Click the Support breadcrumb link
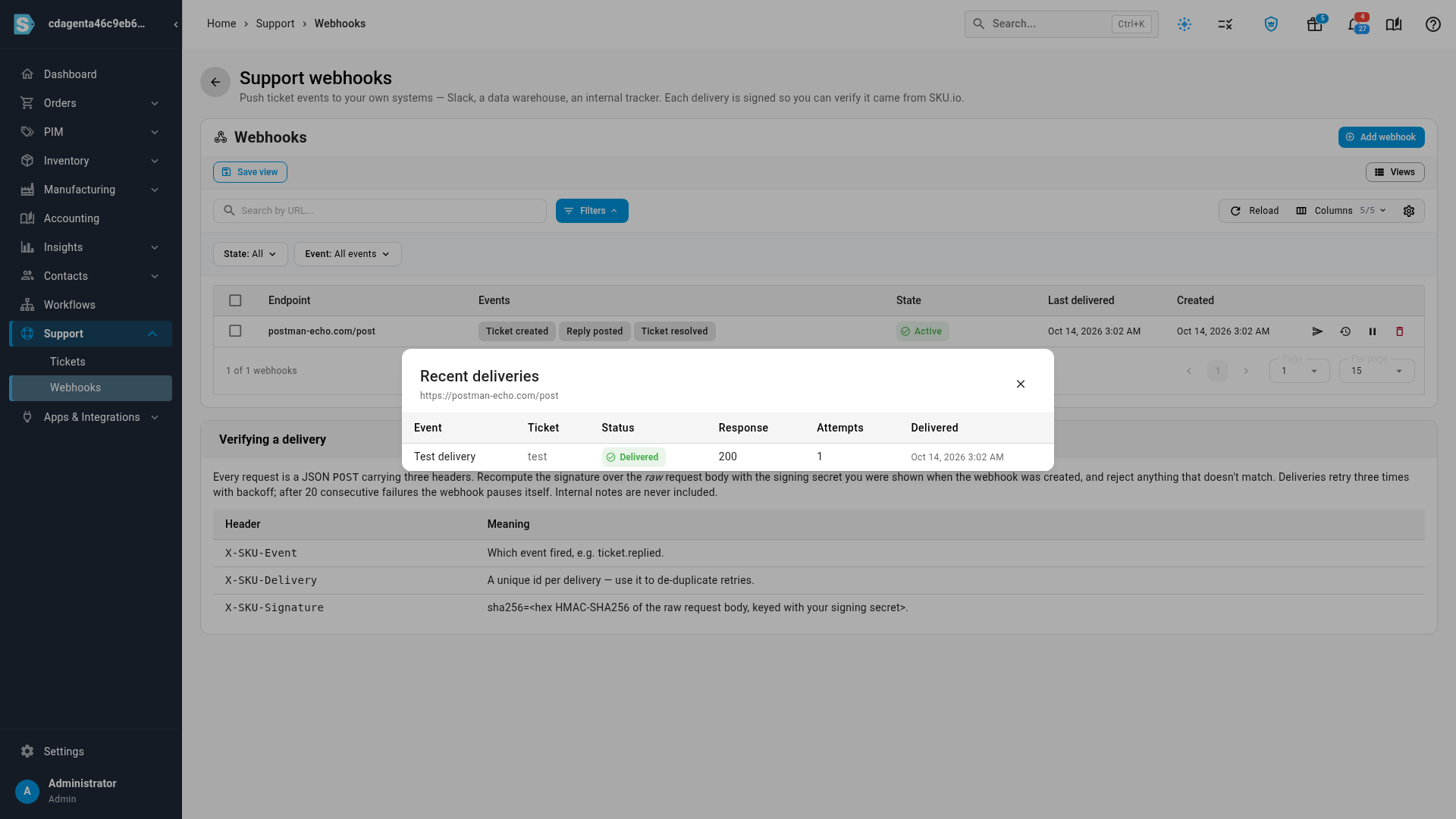1456x819 pixels. pos(275,24)
